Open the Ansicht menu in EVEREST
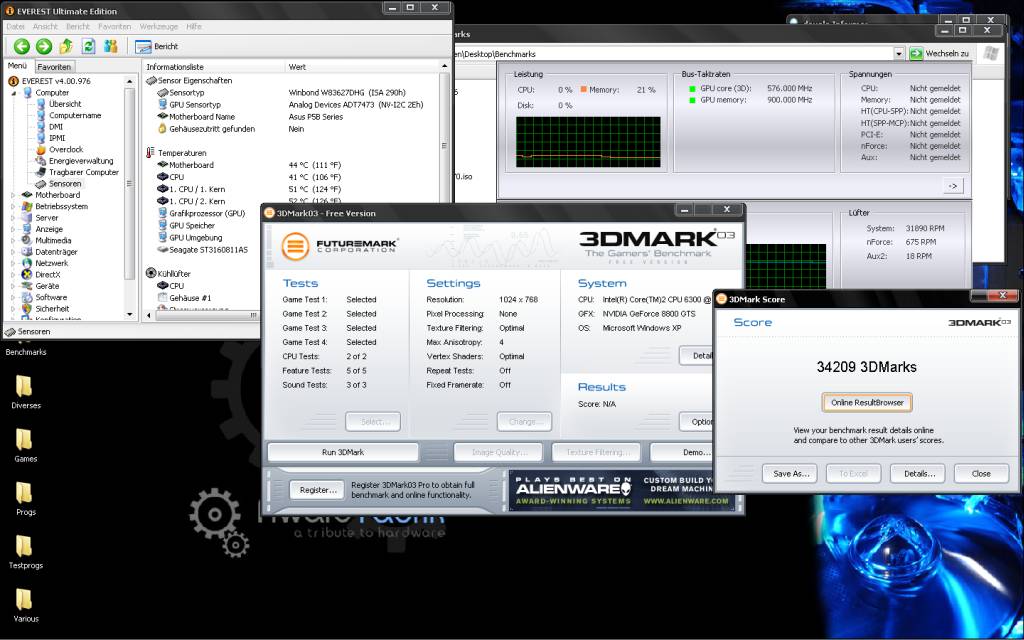1024x640 pixels. point(45,27)
